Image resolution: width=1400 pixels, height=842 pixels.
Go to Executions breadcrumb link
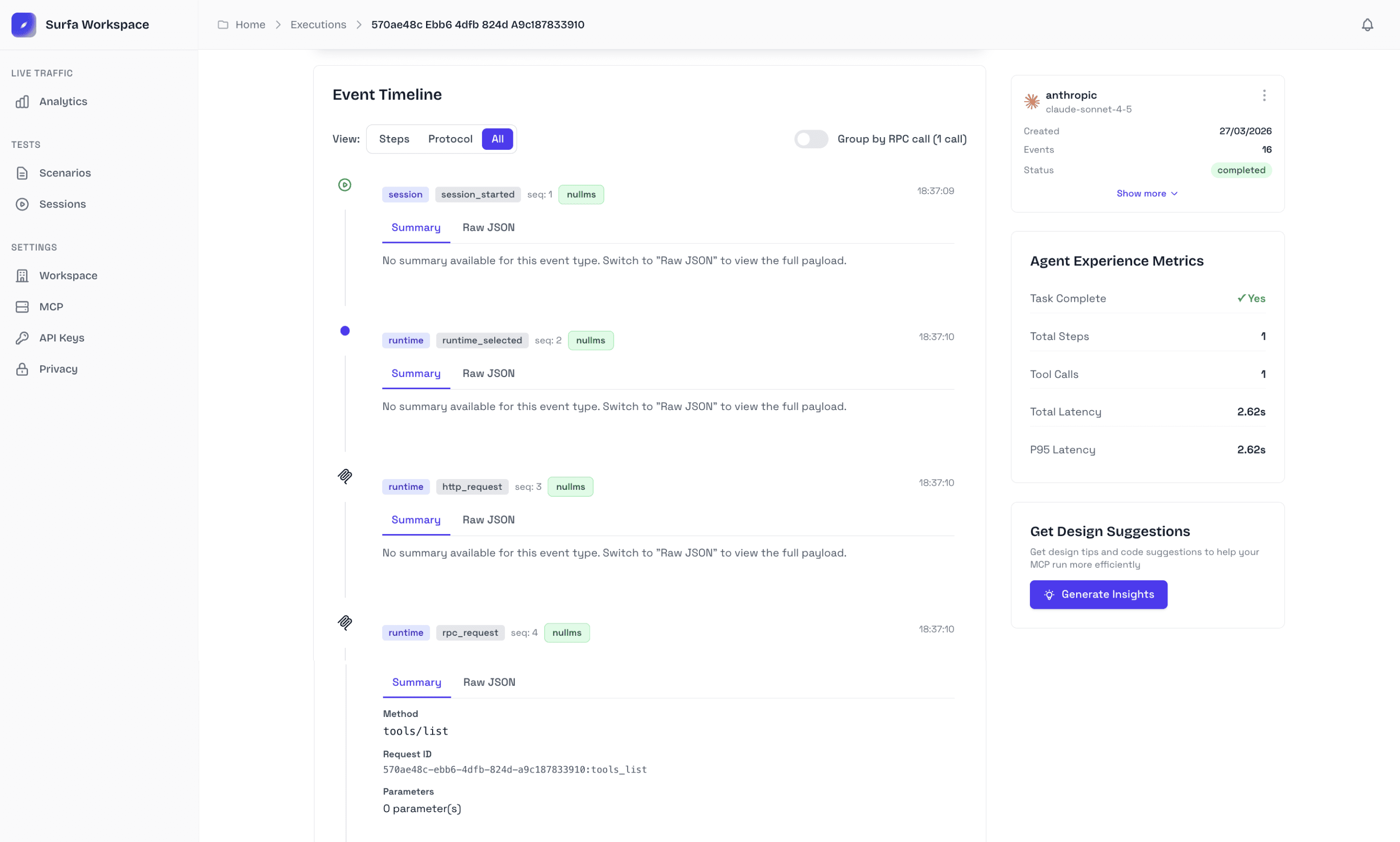pos(318,24)
